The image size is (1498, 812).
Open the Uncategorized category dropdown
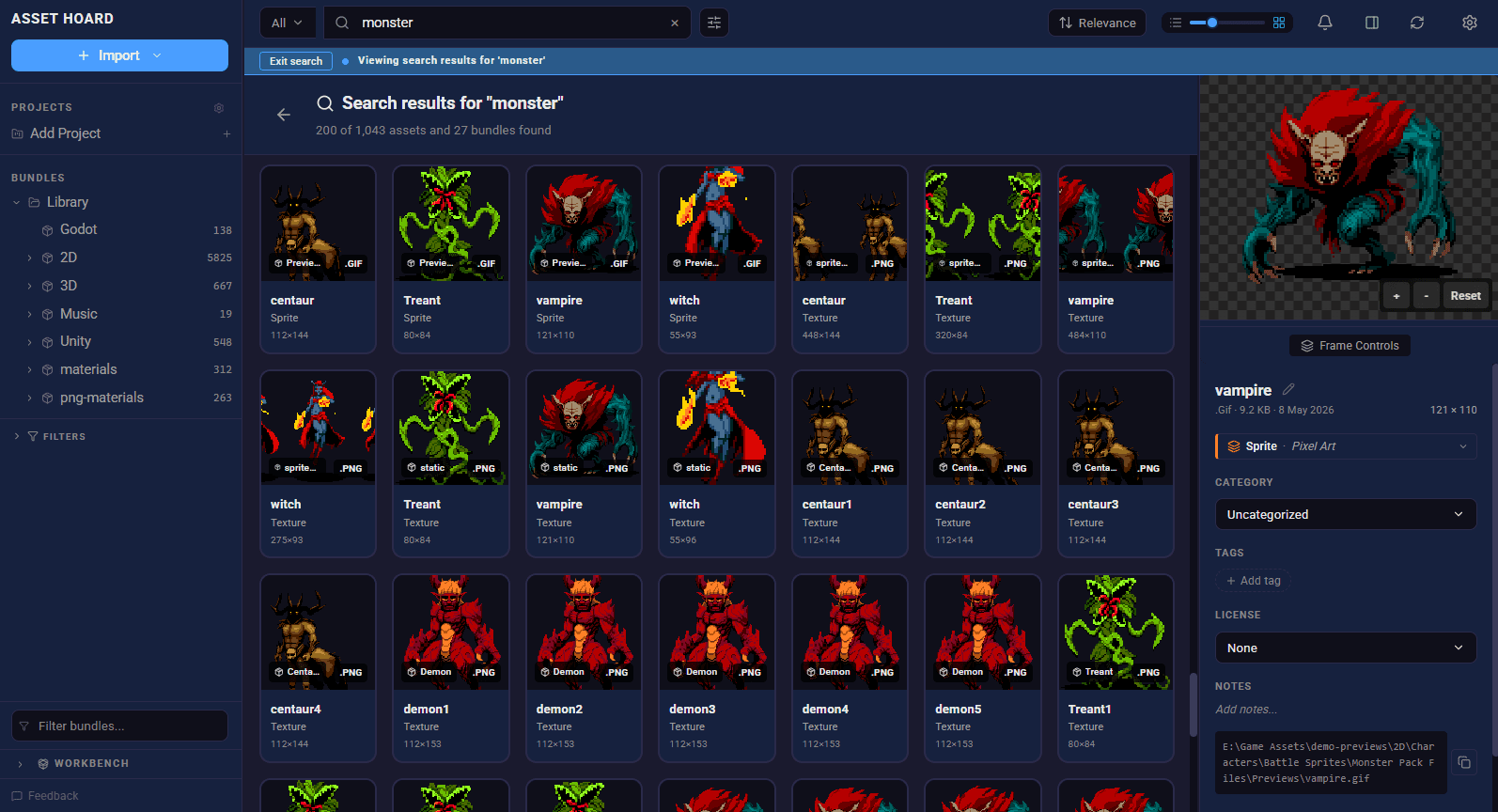tap(1346, 514)
